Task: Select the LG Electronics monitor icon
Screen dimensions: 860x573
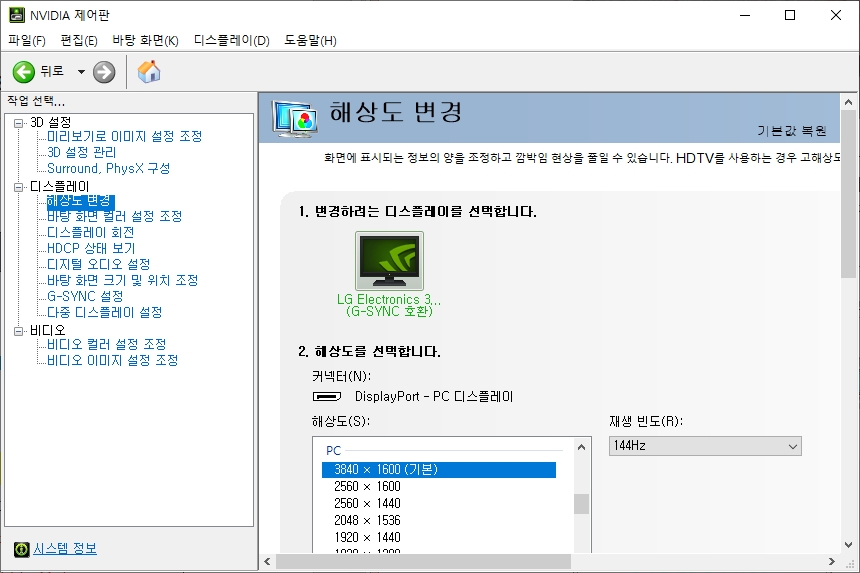Action: pyautogui.click(x=389, y=261)
